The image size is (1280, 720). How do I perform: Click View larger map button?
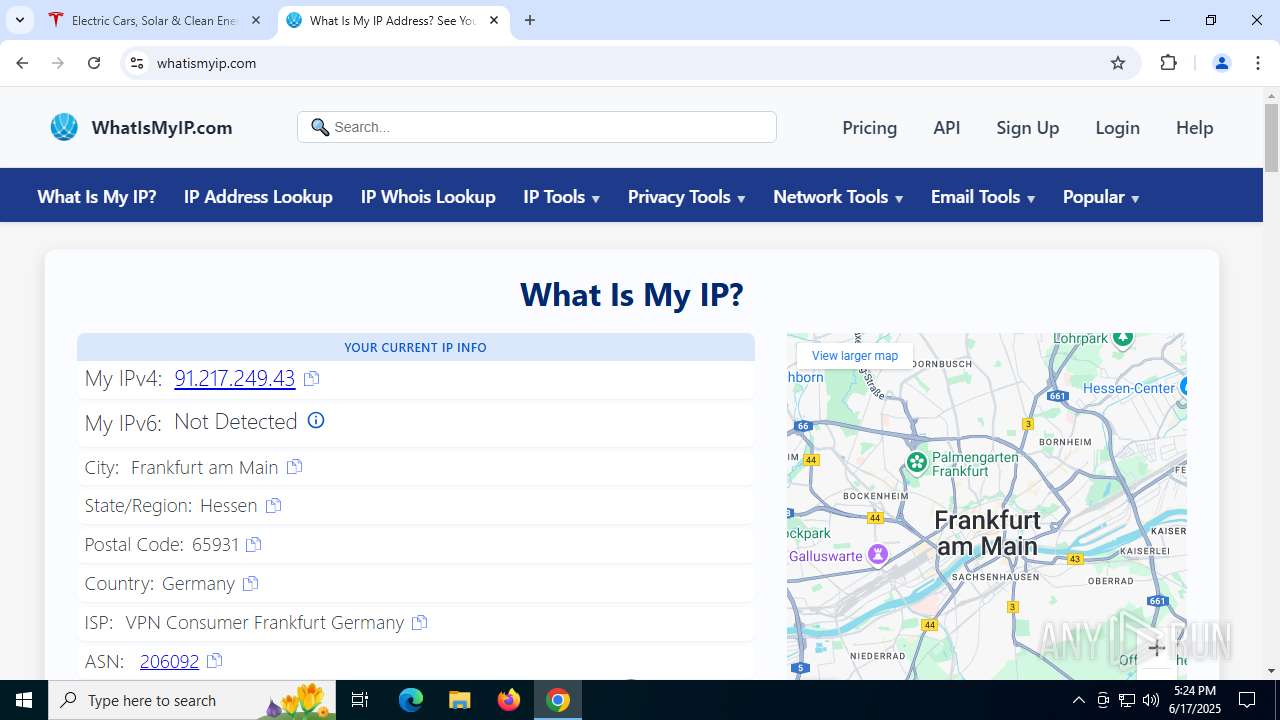click(855, 356)
